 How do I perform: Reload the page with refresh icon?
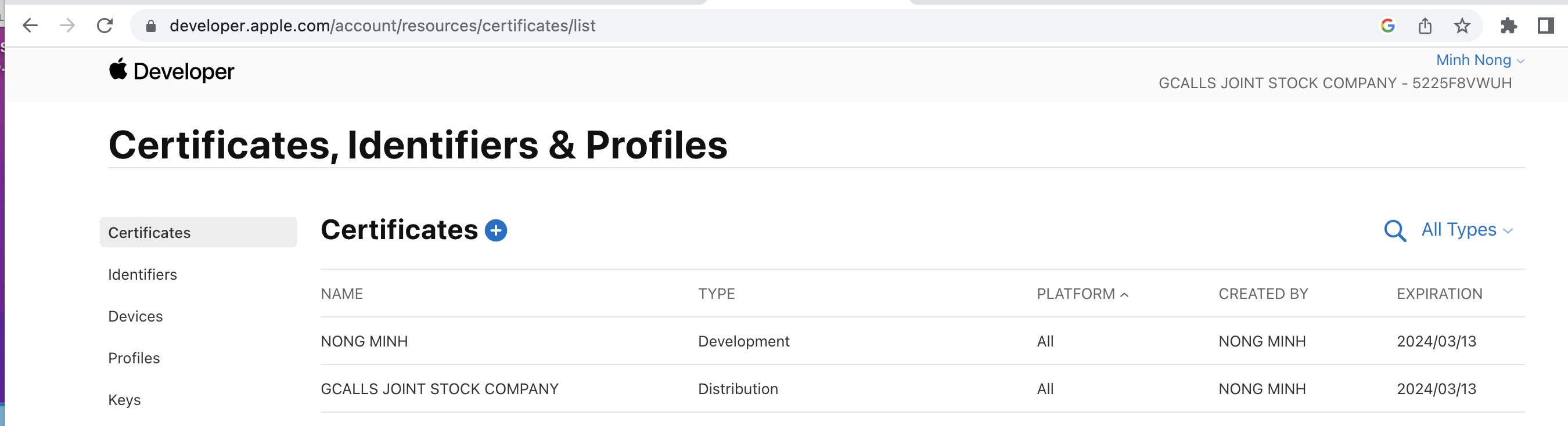(105, 26)
